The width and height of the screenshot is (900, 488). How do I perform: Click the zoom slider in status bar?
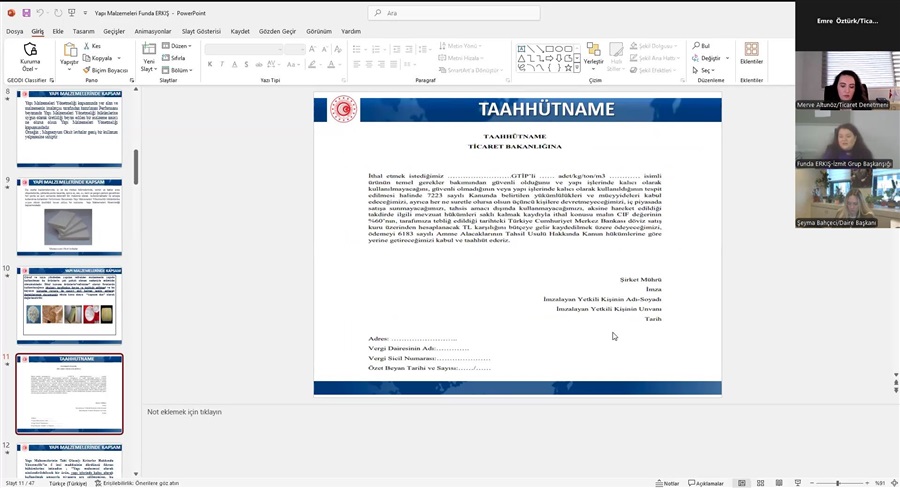point(840,483)
